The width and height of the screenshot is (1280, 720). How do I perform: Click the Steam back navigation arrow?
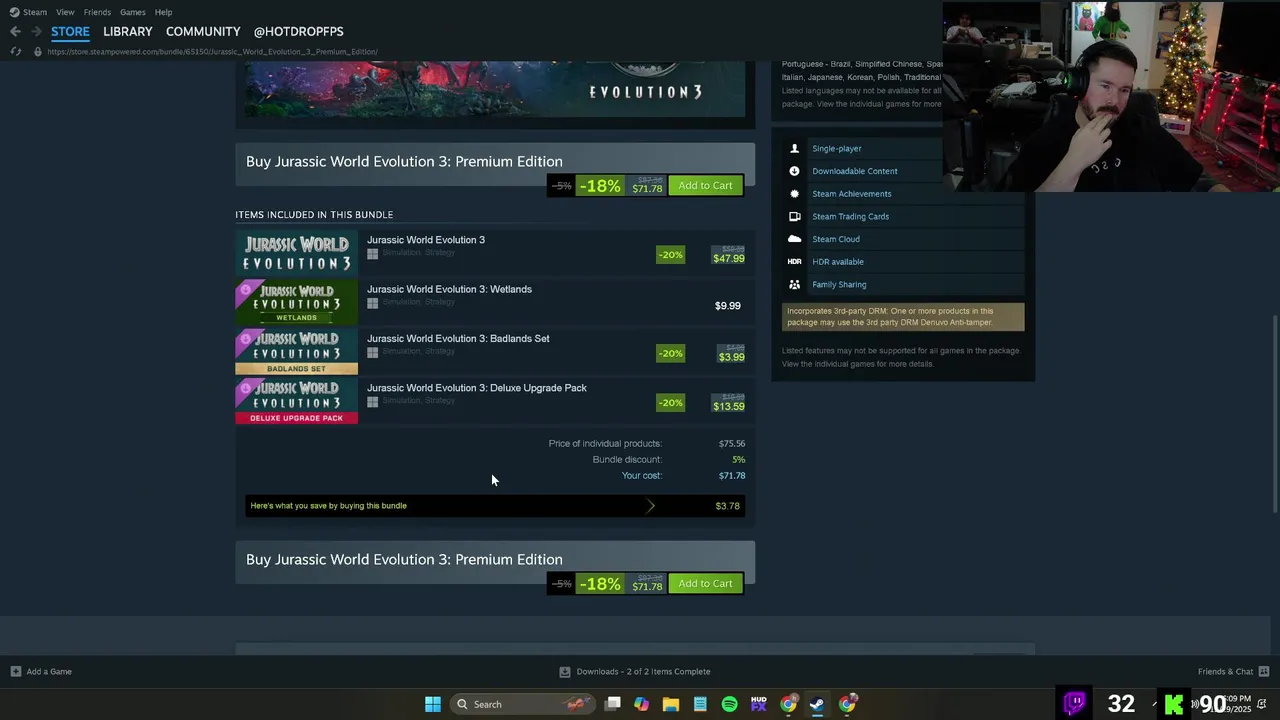click(15, 32)
